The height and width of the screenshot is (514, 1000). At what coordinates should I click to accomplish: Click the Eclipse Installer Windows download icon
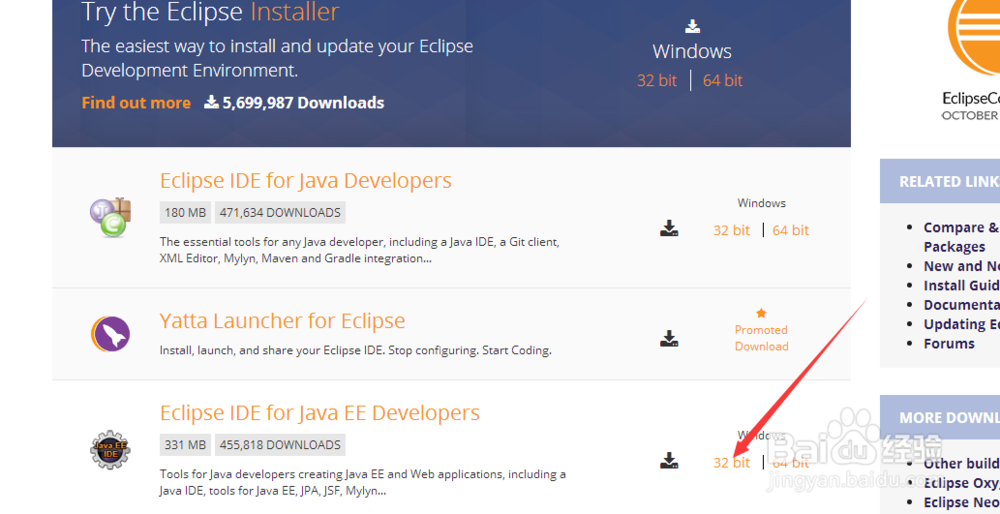(692, 26)
